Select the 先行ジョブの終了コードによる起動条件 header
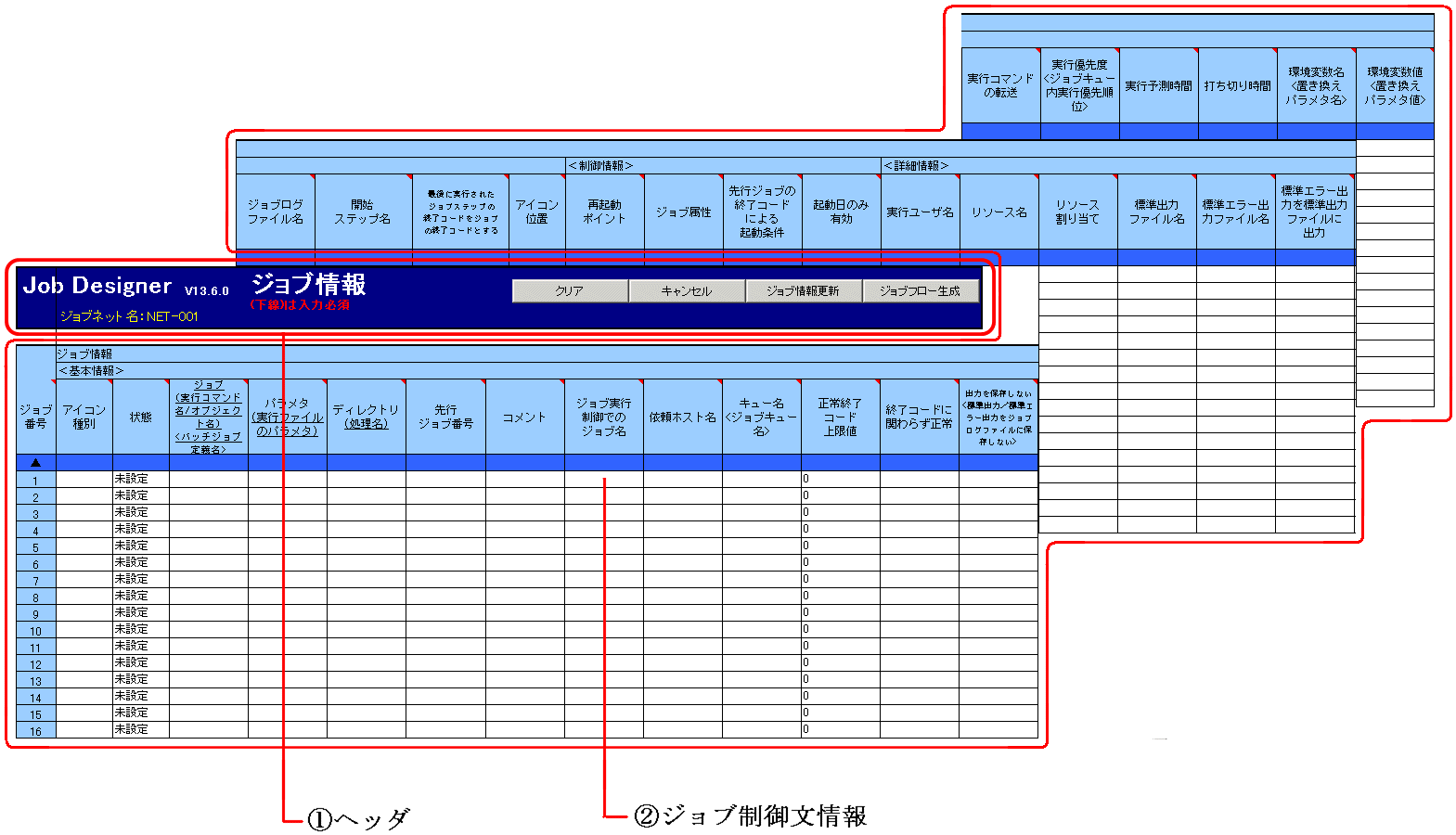Viewport: 1456px width, 835px height. (763, 212)
